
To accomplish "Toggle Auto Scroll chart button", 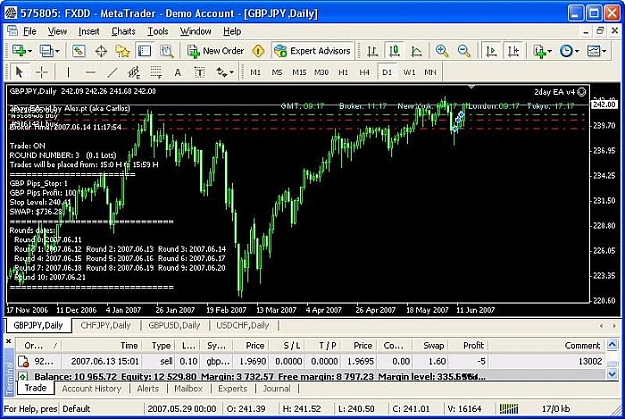I will tap(491, 51).
